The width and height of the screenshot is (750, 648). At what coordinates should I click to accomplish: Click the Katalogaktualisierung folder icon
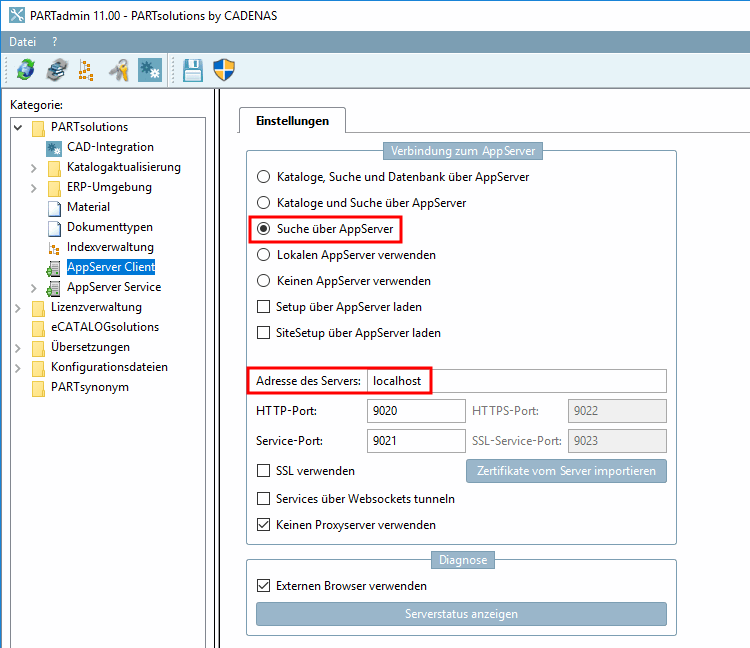[55, 168]
